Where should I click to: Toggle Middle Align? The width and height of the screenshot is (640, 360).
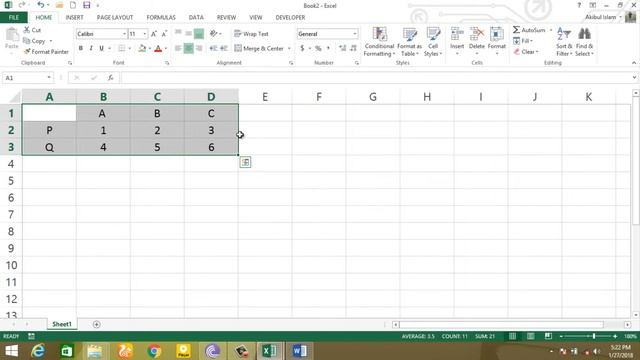[x=188, y=34]
